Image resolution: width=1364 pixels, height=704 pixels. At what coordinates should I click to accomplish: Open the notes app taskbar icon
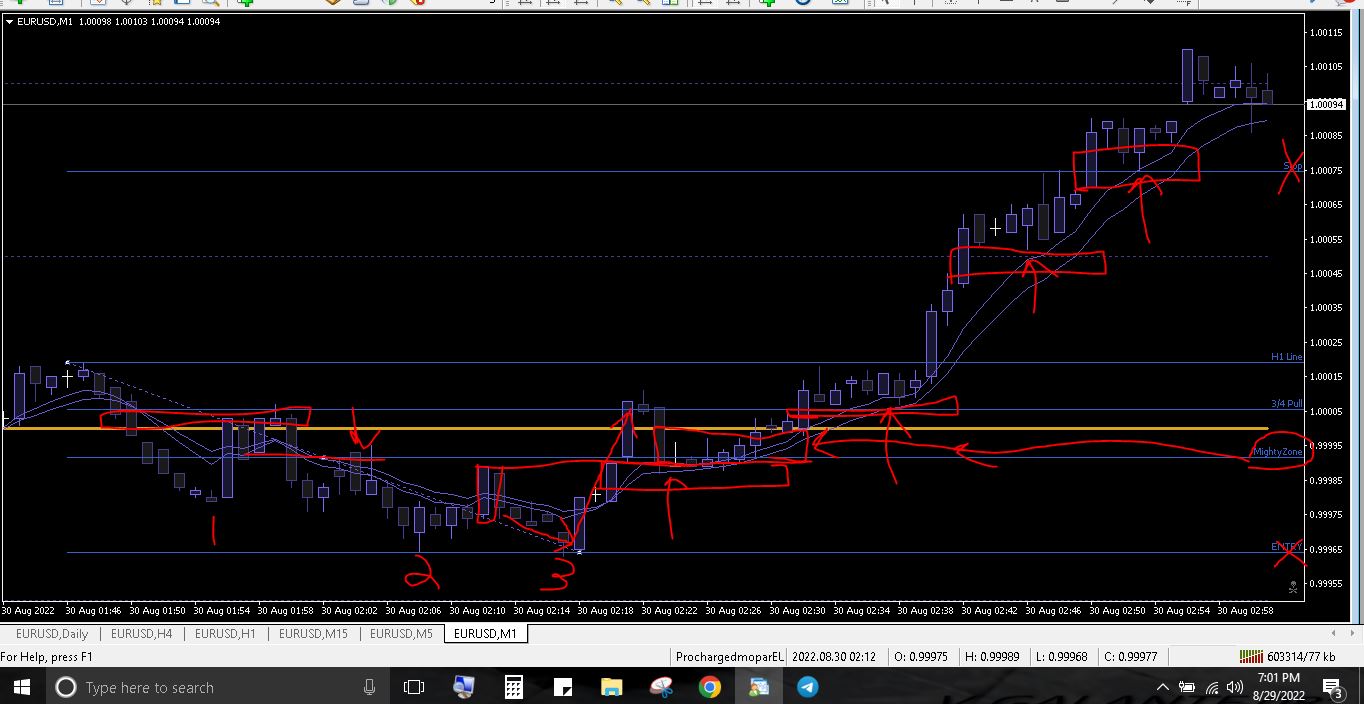tap(562, 687)
